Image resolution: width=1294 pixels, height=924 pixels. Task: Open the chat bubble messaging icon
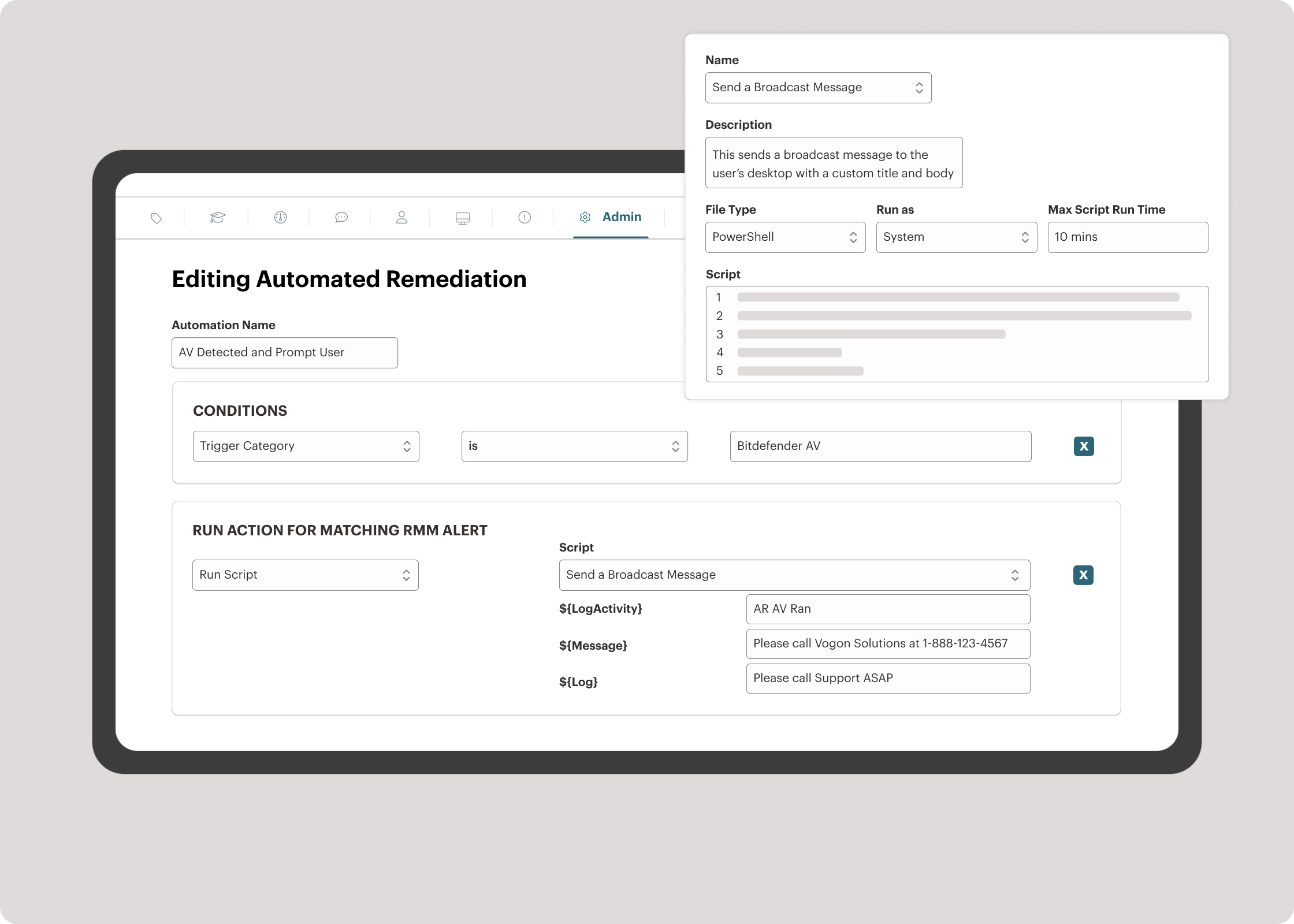coord(341,218)
